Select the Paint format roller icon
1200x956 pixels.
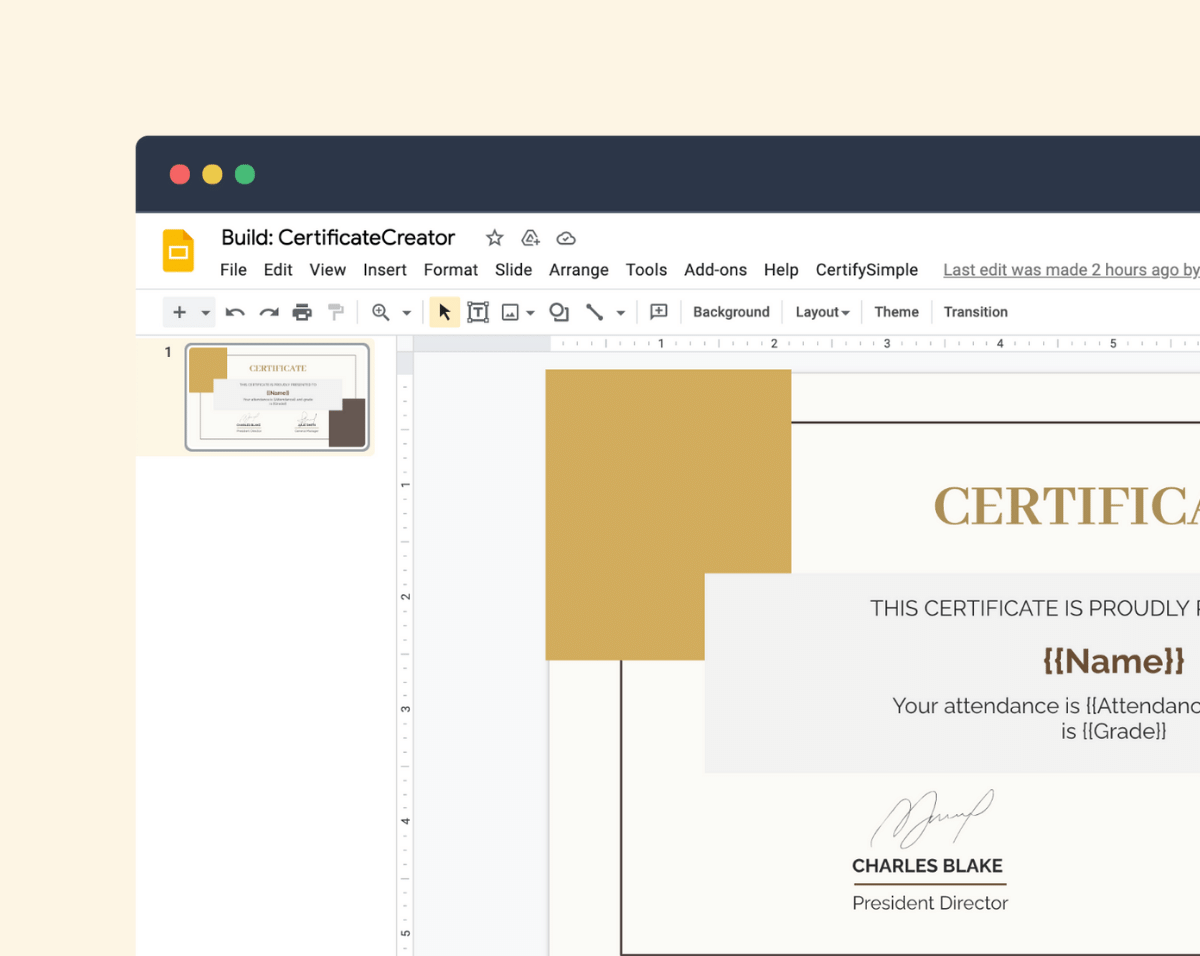pos(336,312)
